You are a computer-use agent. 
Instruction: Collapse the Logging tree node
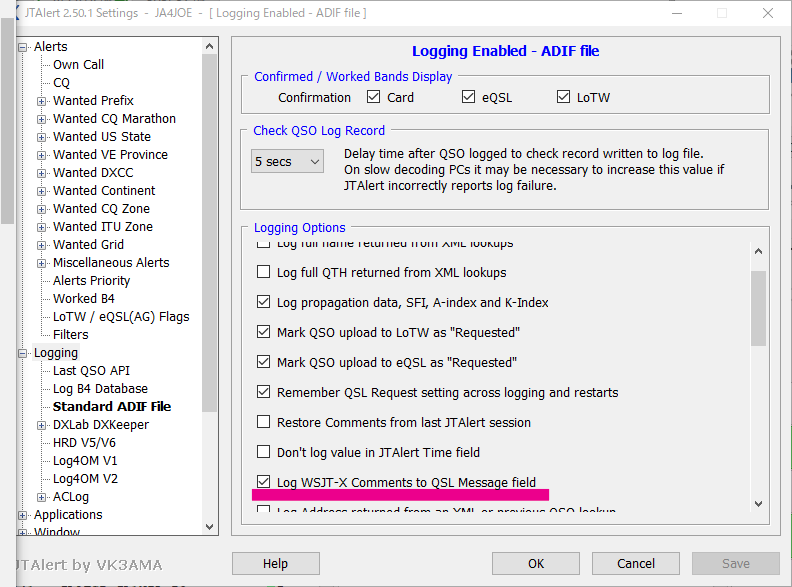[x=22, y=353]
